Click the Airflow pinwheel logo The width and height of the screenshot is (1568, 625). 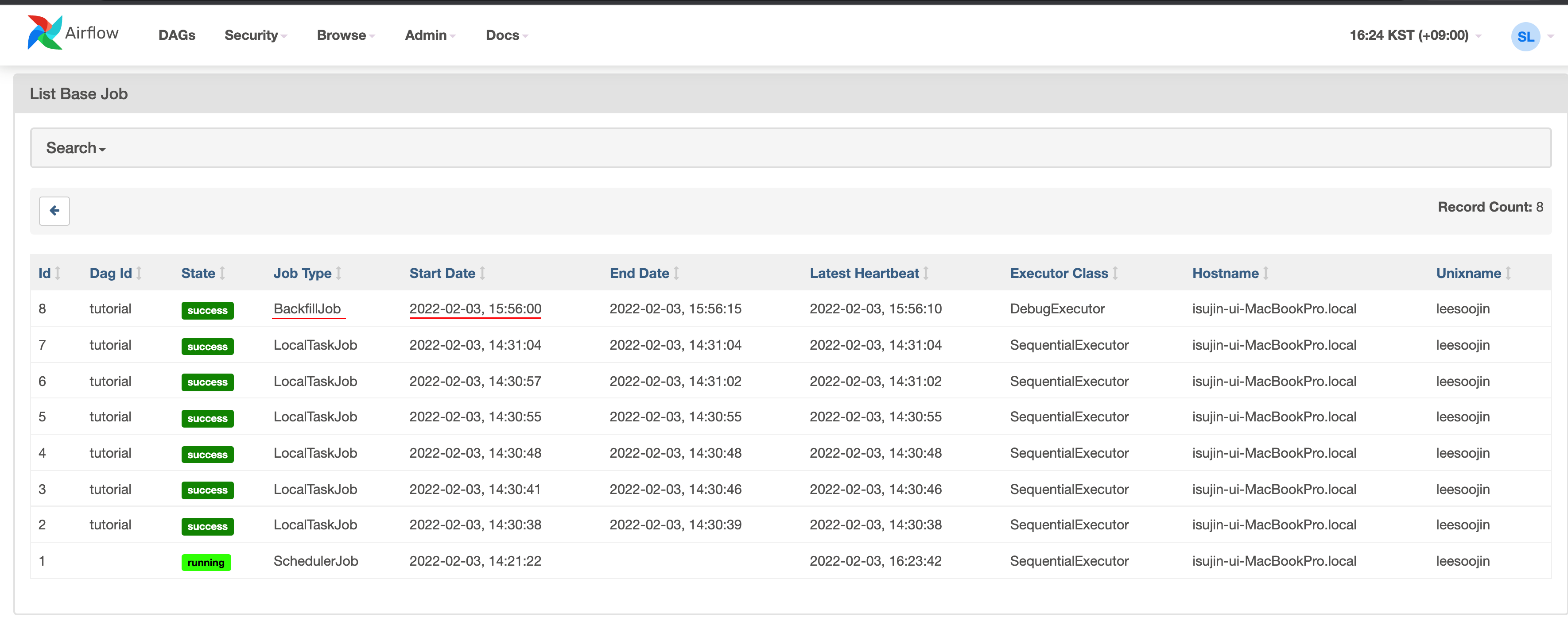[x=44, y=33]
